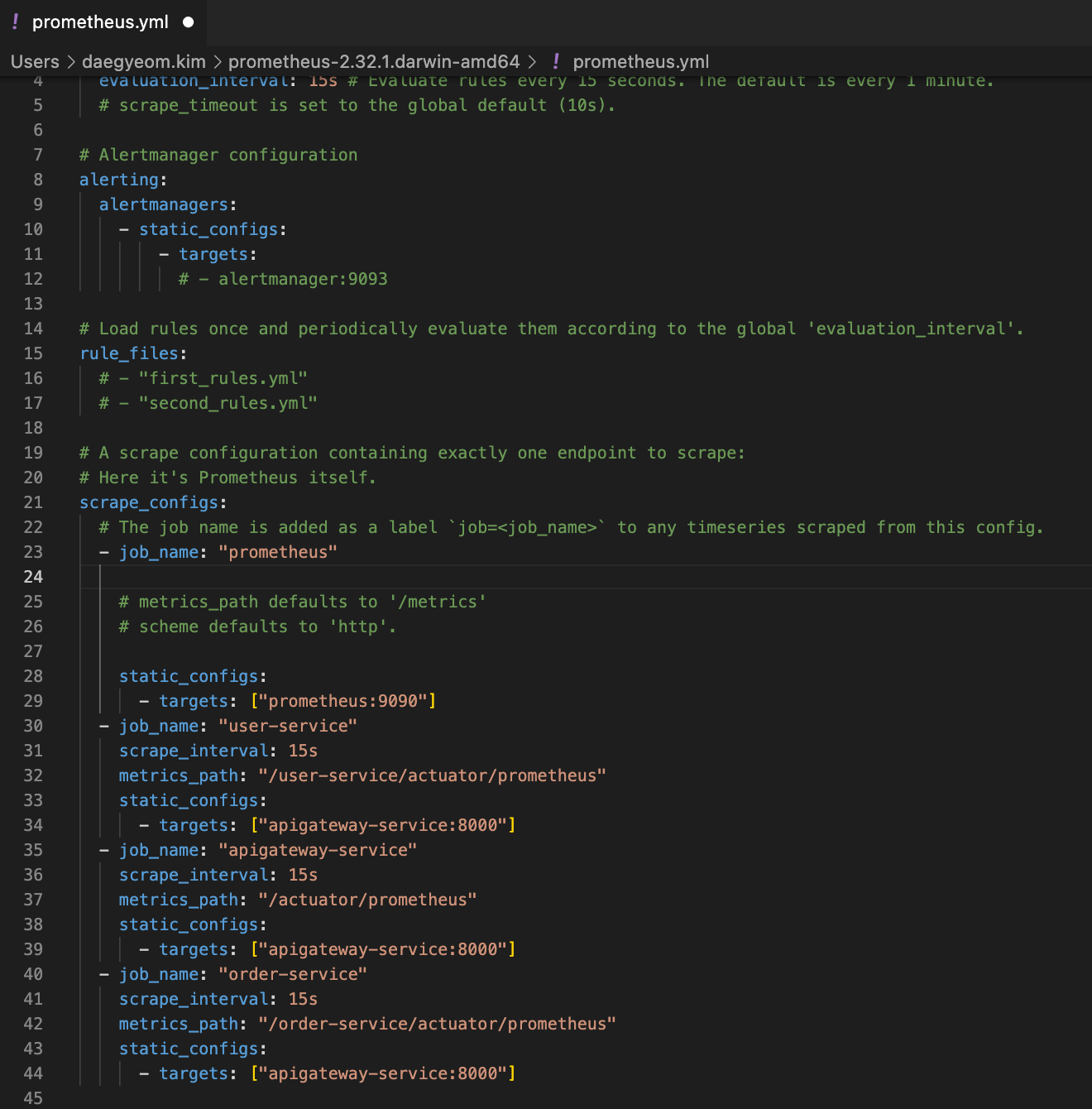Click the 'alertmanagers' key on line 9
Viewport: 1092px width, 1109px height.
(x=164, y=204)
